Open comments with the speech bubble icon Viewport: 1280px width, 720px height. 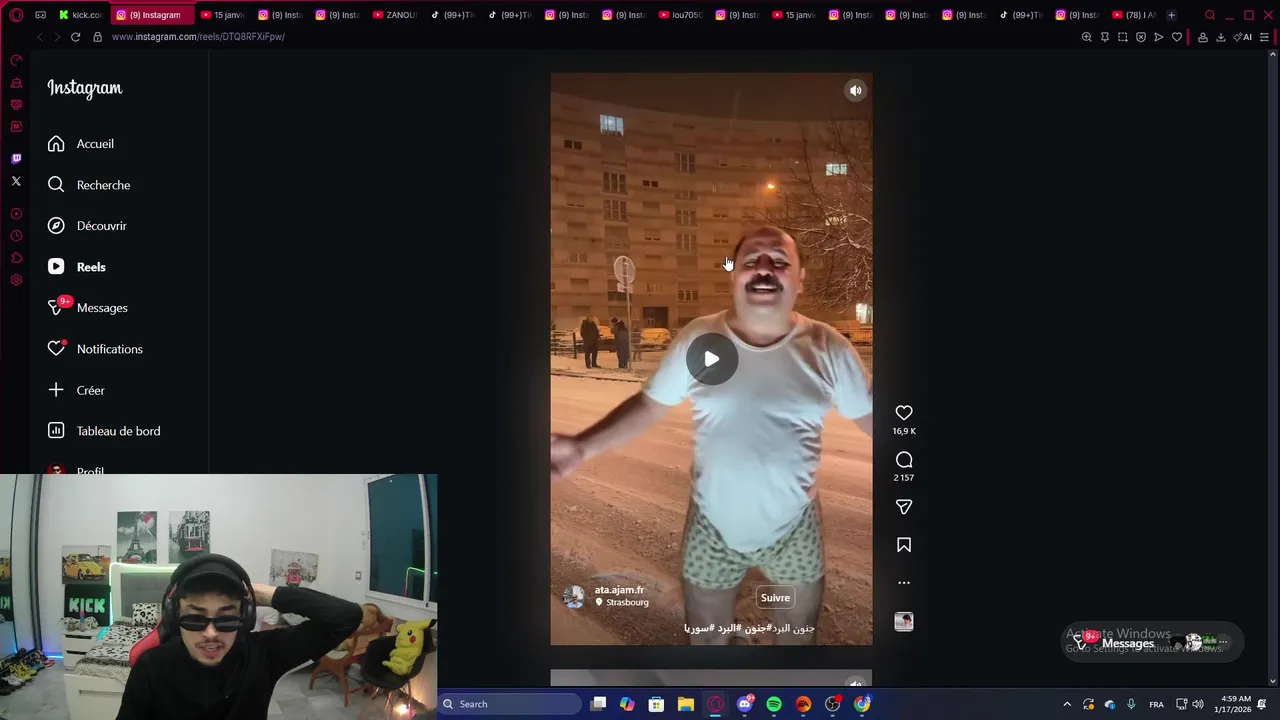[904, 460]
